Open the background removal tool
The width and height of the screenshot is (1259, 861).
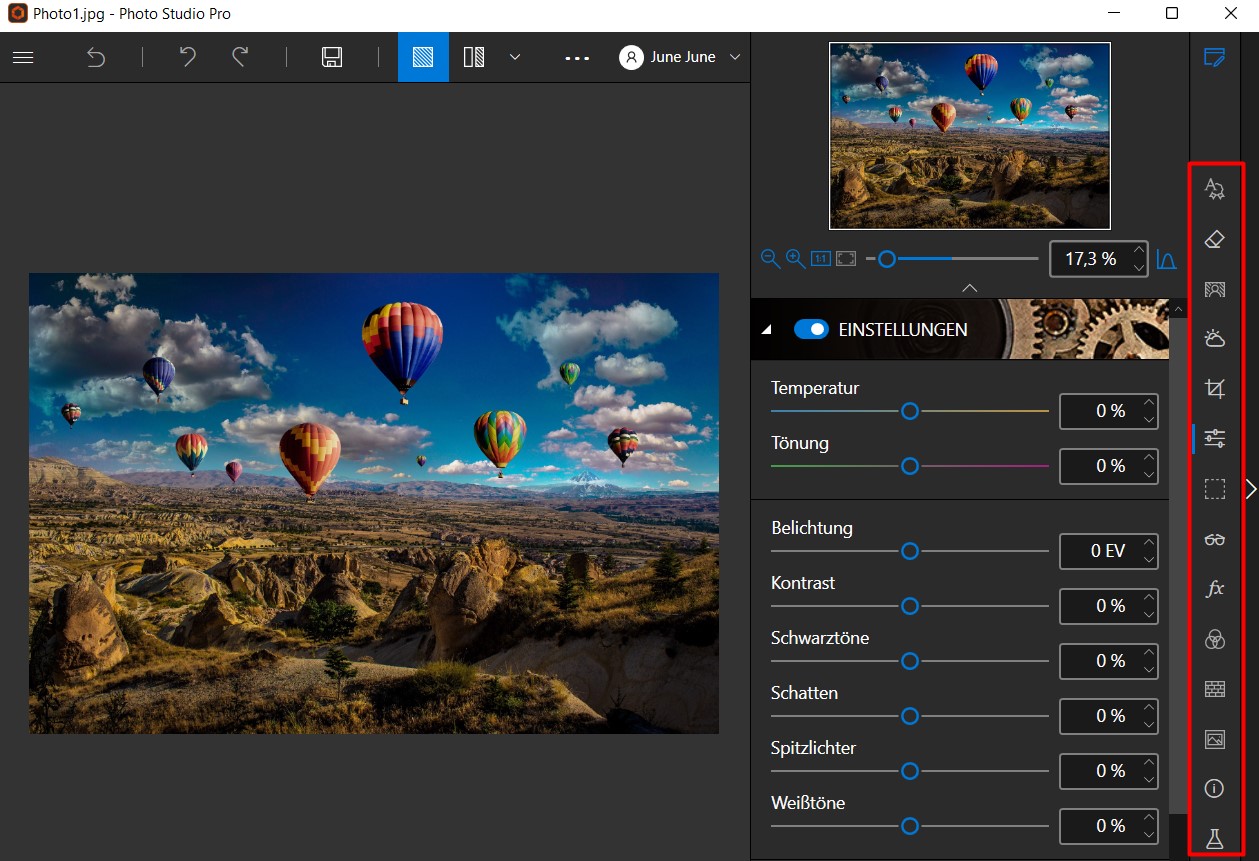click(1215, 289)
